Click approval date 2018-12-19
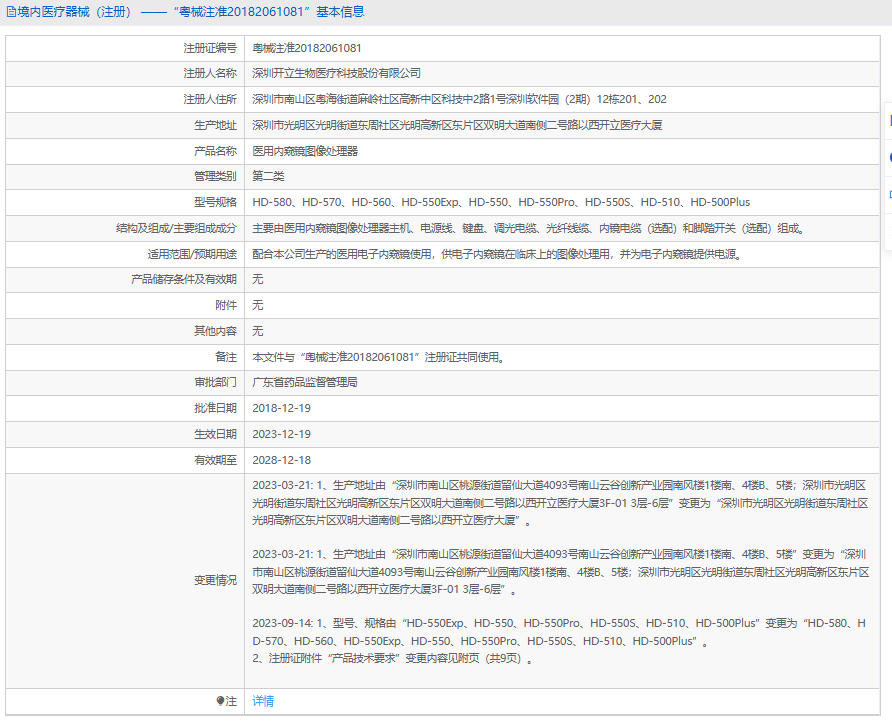 [x=282, y=408]
